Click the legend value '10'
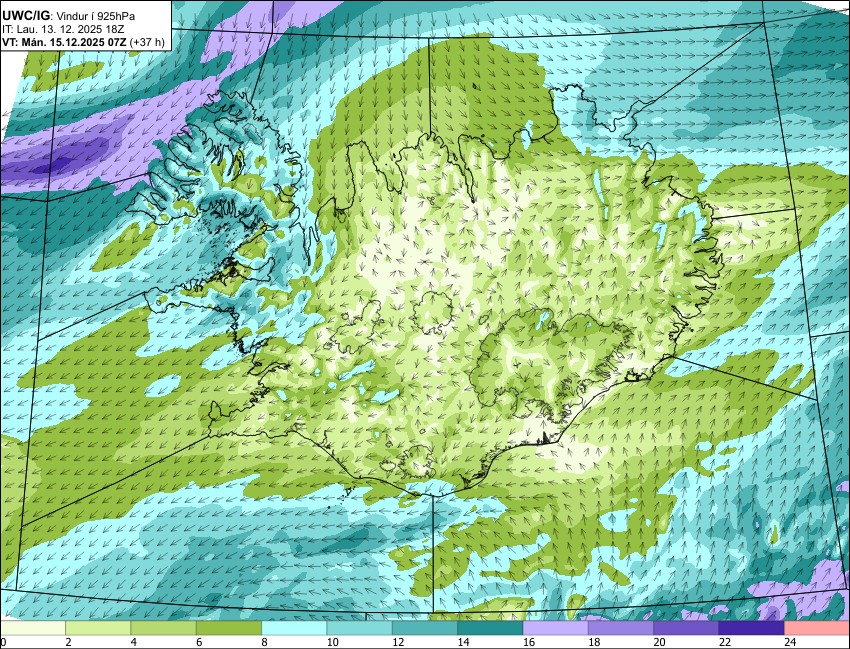 click(333, 642)
